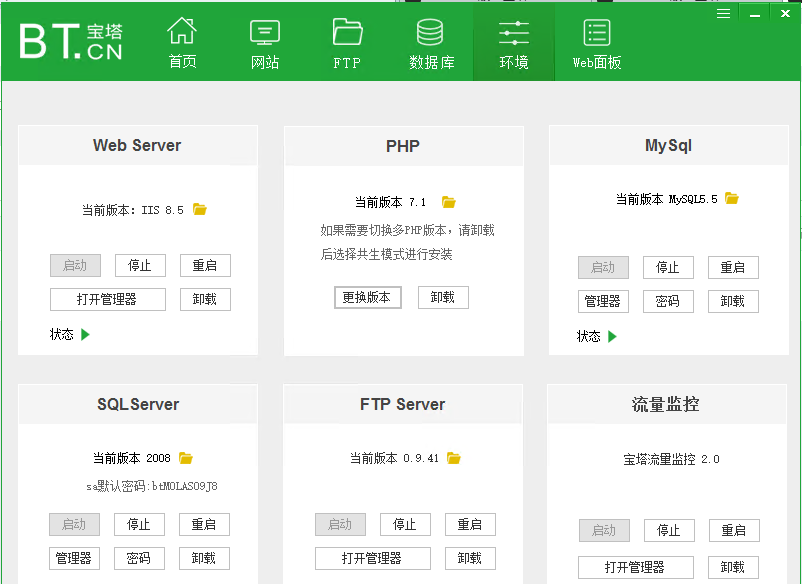The height and width of the screenshot is (584, 802).
Task: Click the 流量监控 card title
Action: [x=665, y=404]
